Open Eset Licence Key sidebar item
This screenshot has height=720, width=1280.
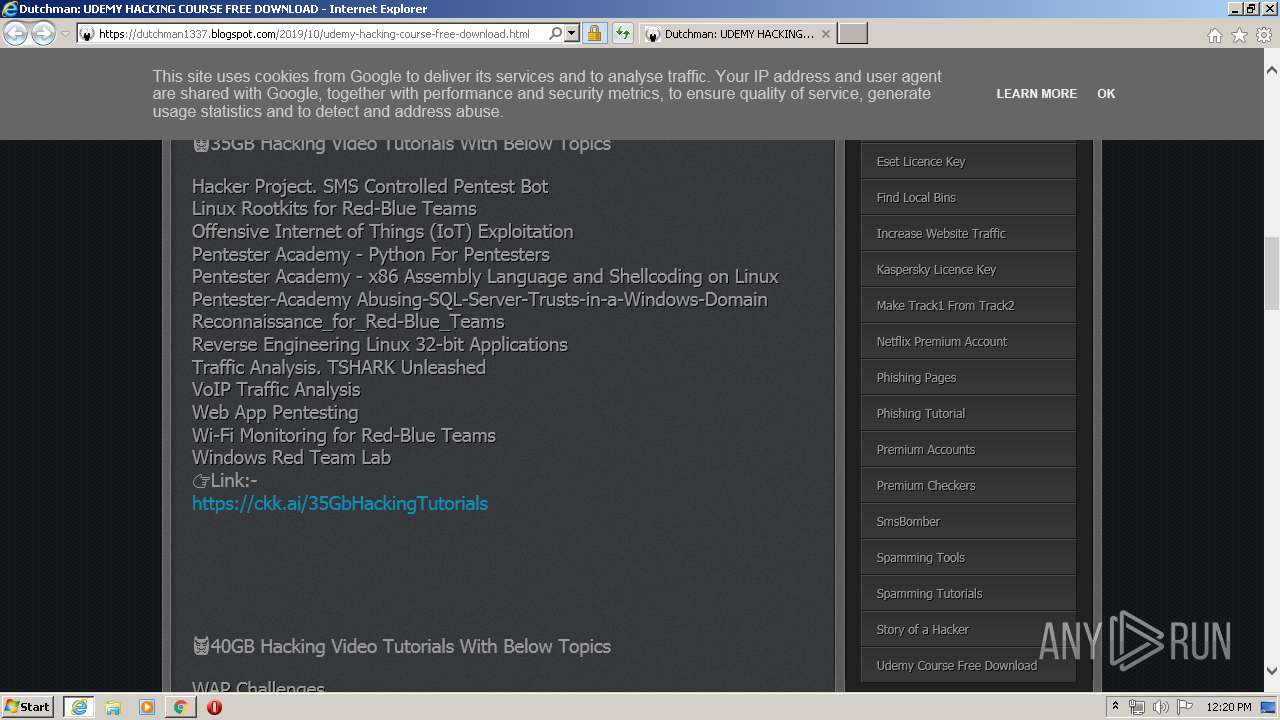tap(968, 161)
